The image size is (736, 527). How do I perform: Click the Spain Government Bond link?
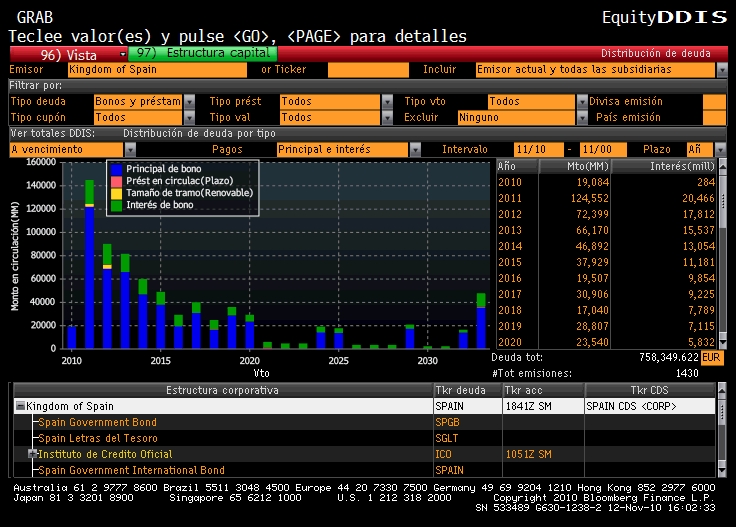click(x=97, y=423)
